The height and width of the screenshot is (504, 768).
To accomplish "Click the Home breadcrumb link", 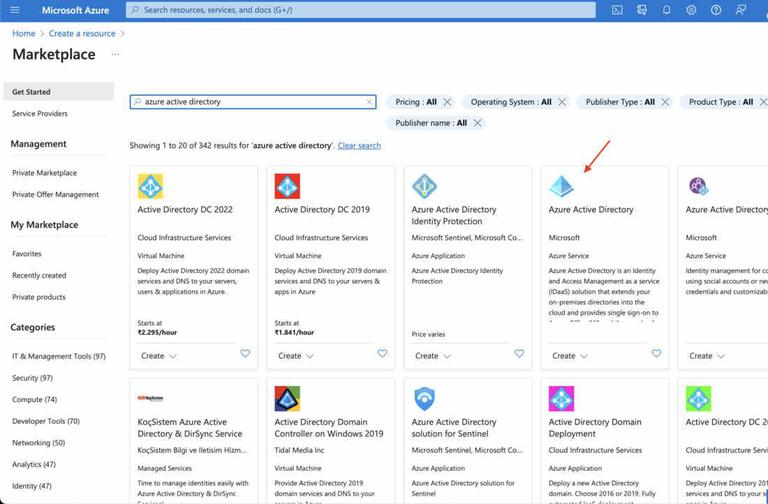I will pyautogui.click(x=24, y=33).
